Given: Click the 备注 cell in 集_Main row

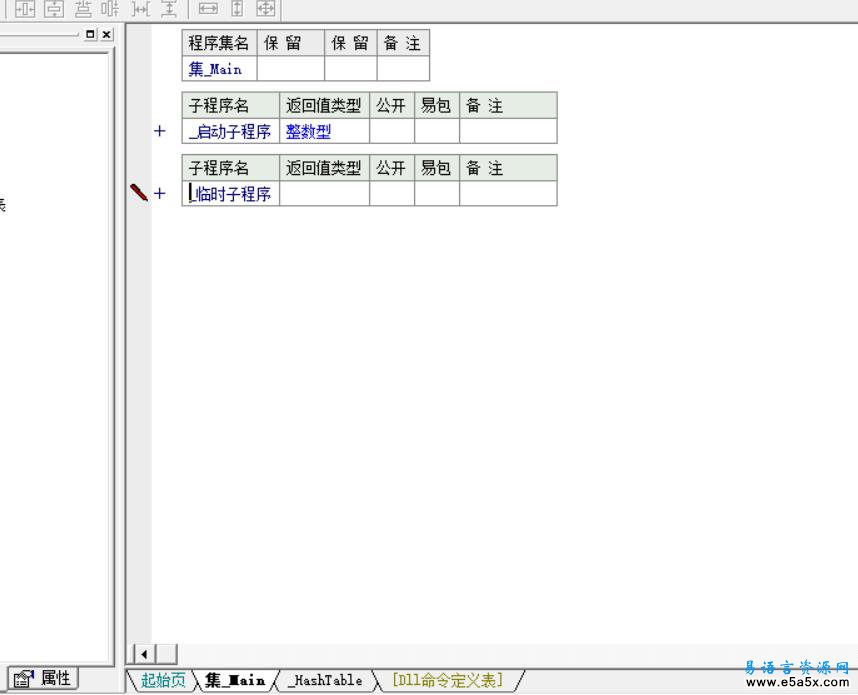Looking at the screenshot, I should pos(403,69).
